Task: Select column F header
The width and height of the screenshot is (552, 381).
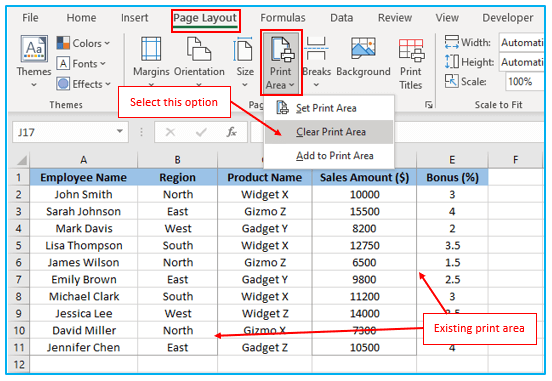Action: tap(515, 160)
